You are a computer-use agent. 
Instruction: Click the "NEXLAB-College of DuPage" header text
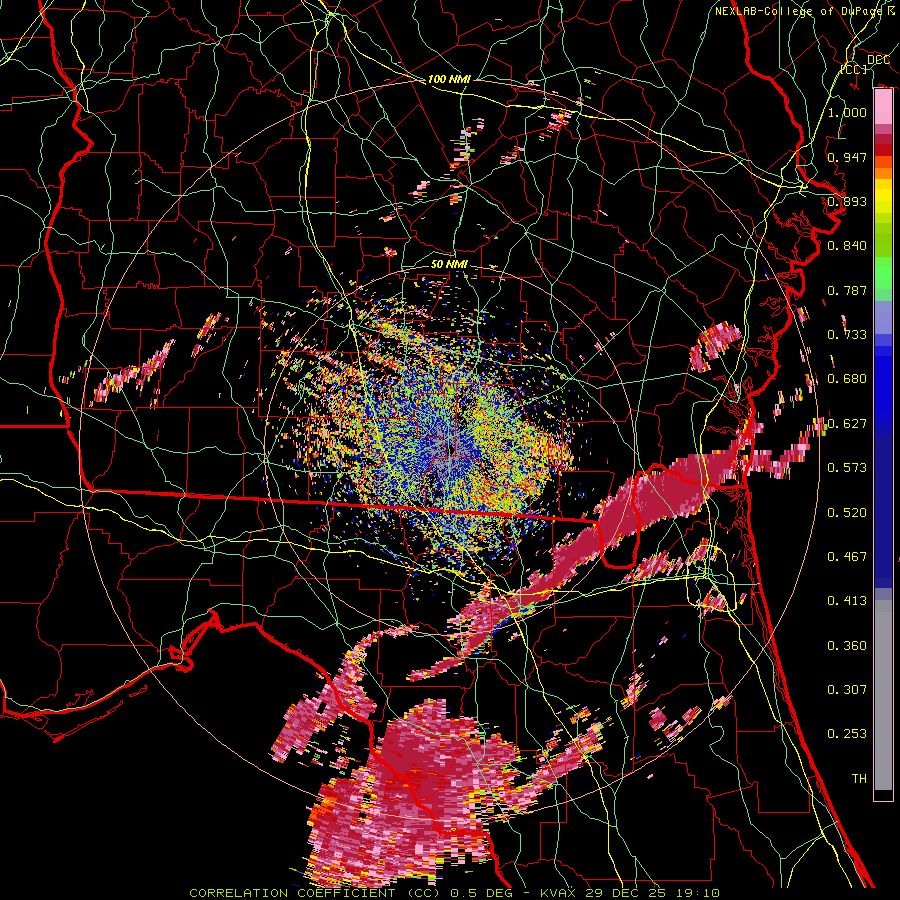[800, 11]
